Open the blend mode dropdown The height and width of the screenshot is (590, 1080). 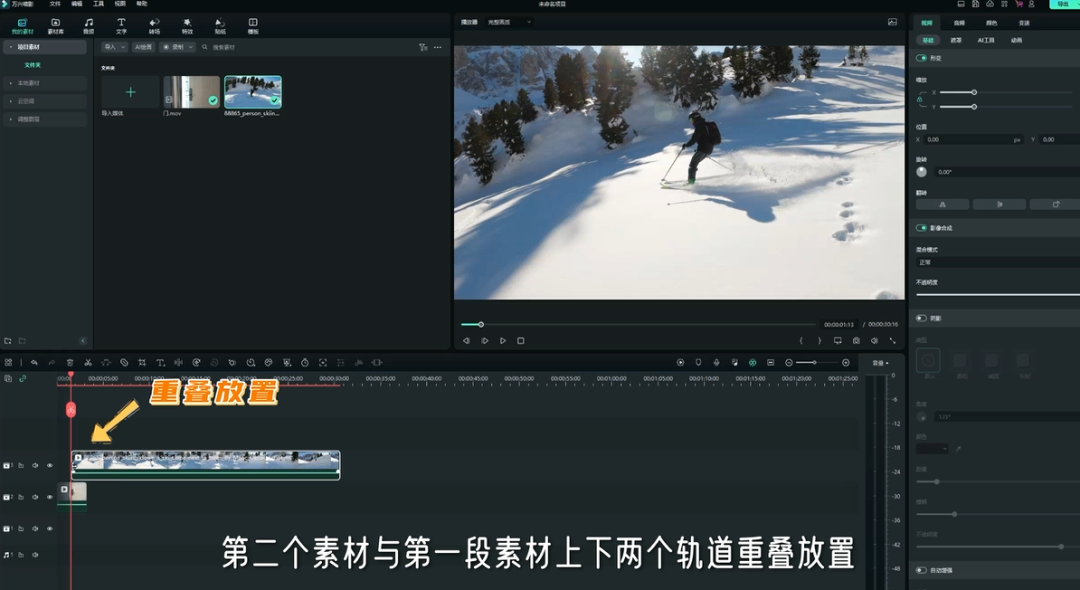(x=998, y=262)
